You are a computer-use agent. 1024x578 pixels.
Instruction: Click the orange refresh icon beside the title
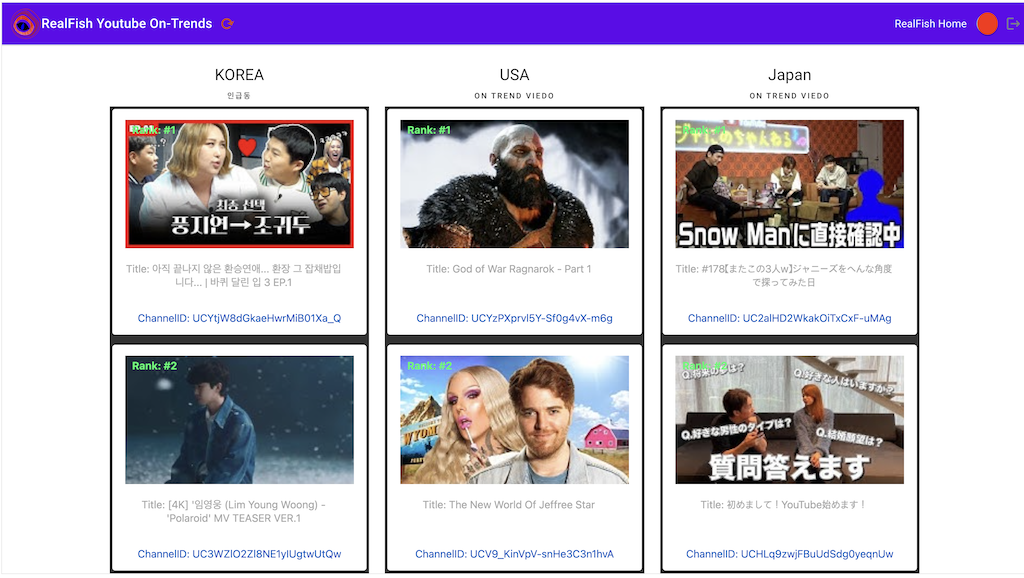pyautogui.click(x=227, y=24)
